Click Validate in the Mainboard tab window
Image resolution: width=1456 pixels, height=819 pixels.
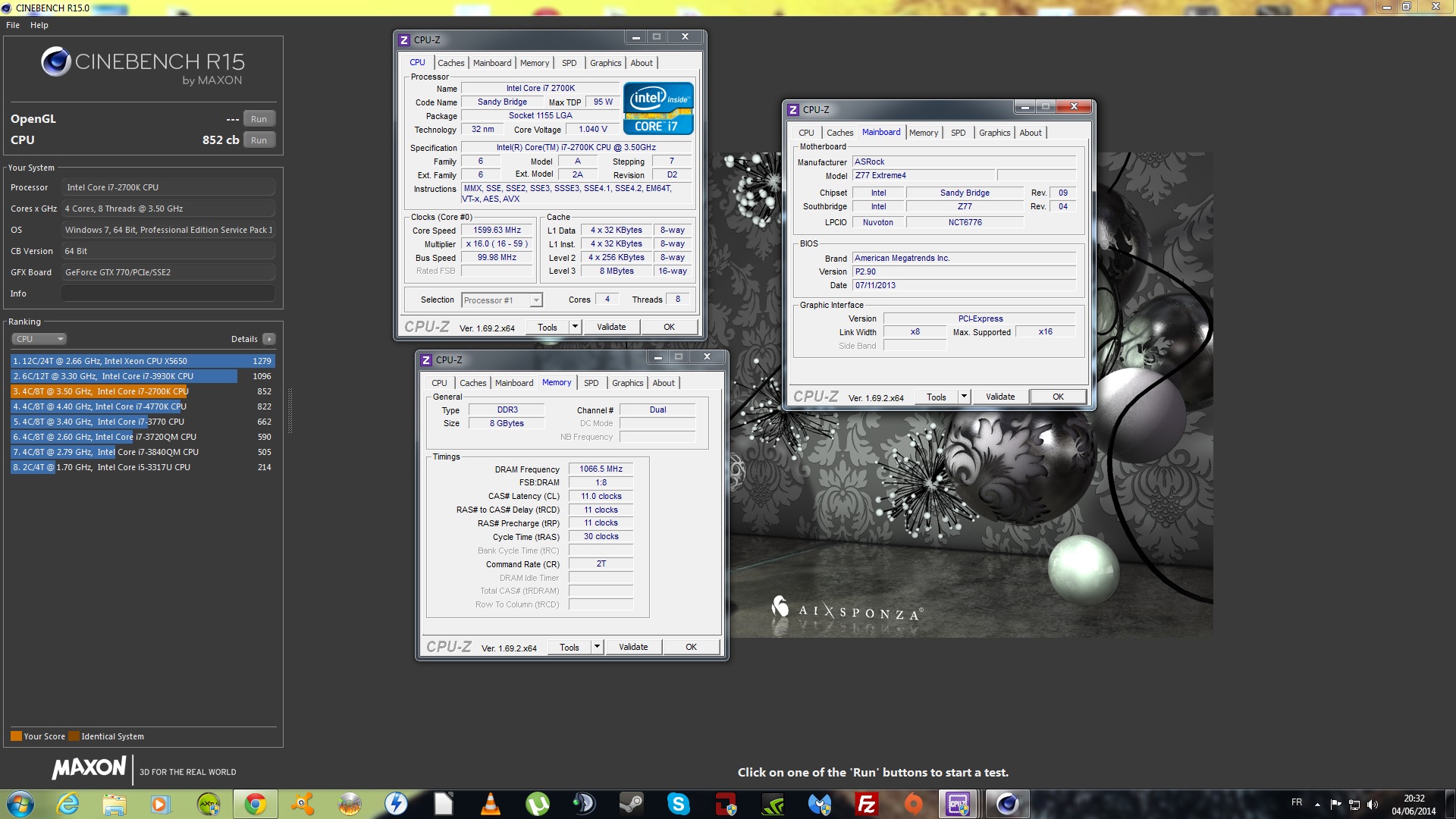click(x=1000, y=397)
